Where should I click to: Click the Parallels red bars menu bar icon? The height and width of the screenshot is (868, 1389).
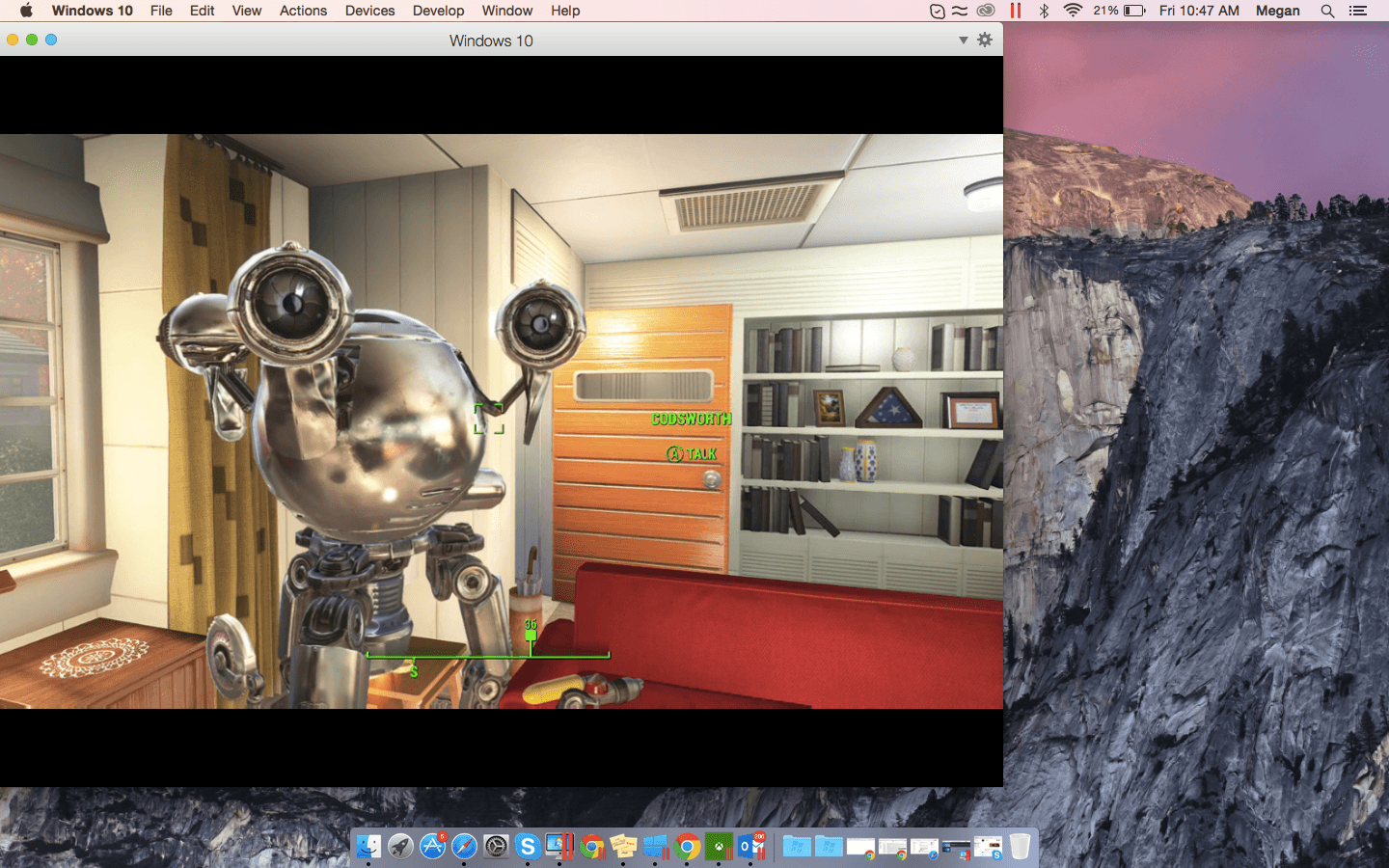(x=1015, y=11)
